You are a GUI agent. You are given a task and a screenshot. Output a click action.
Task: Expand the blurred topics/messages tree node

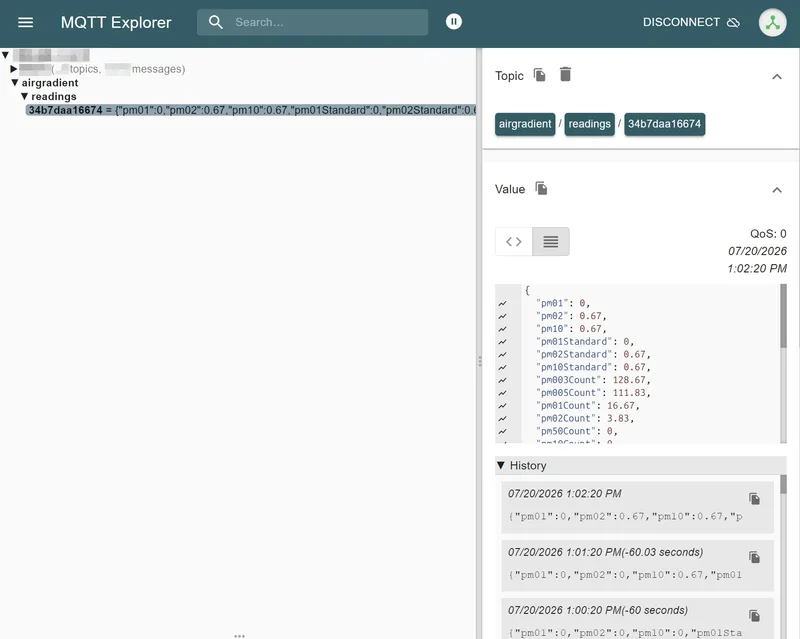pyautogui.click(x=14, y=68)
